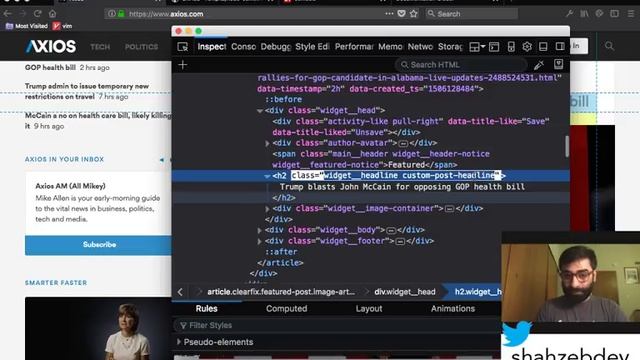This screenshot has width=640, height=360.
Task: Open the POLITICS nav link on Axios
Action: click(x=141, y=47)
